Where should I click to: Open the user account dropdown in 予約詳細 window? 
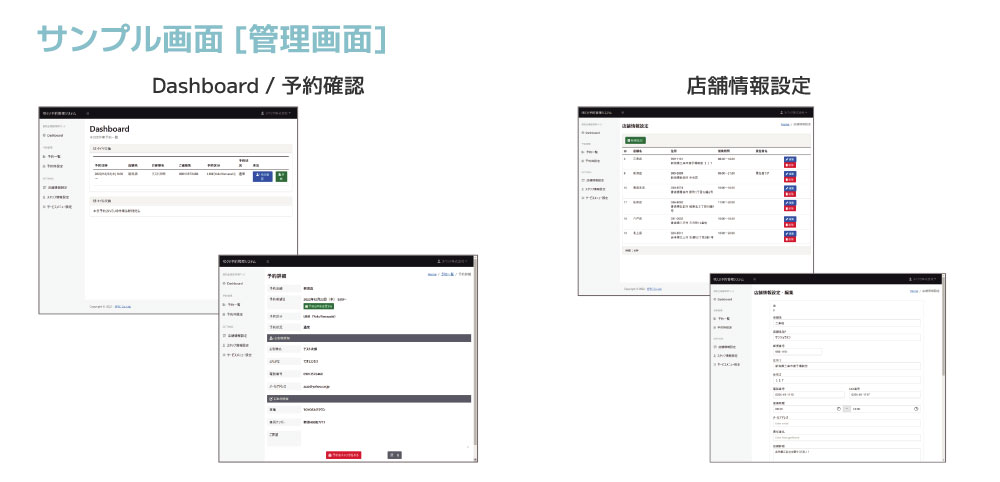[452, 260]
